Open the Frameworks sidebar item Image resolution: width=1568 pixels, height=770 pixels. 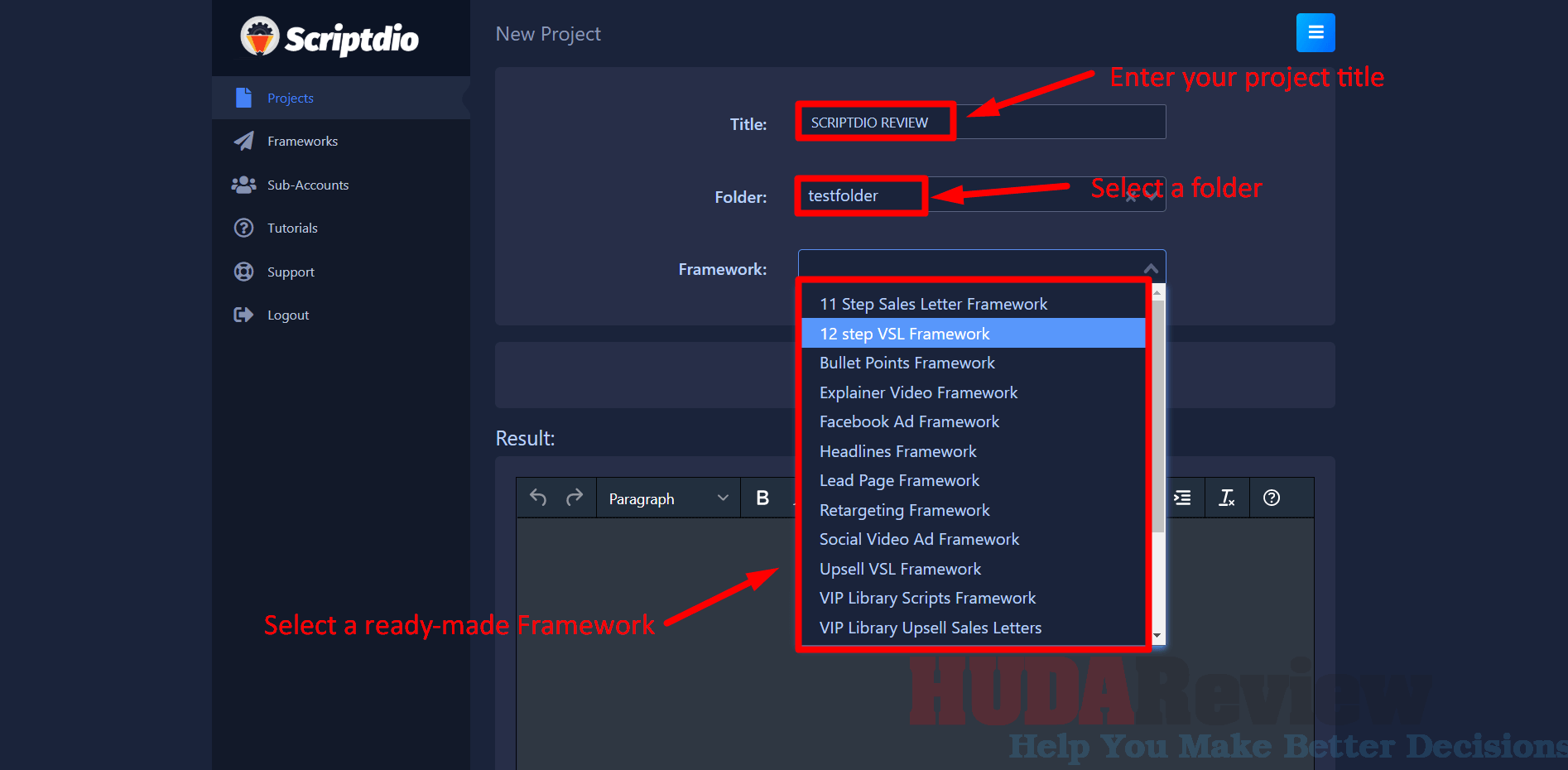click(x=341, y=142)
